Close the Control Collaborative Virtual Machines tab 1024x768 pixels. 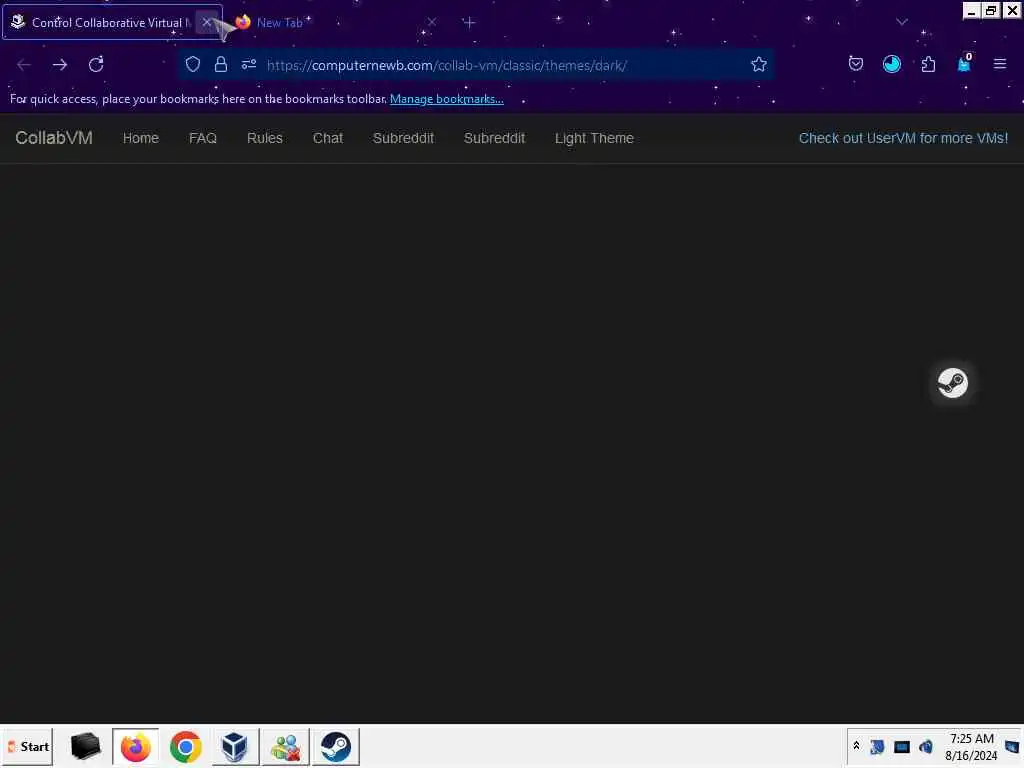click(x=206, y=22)
